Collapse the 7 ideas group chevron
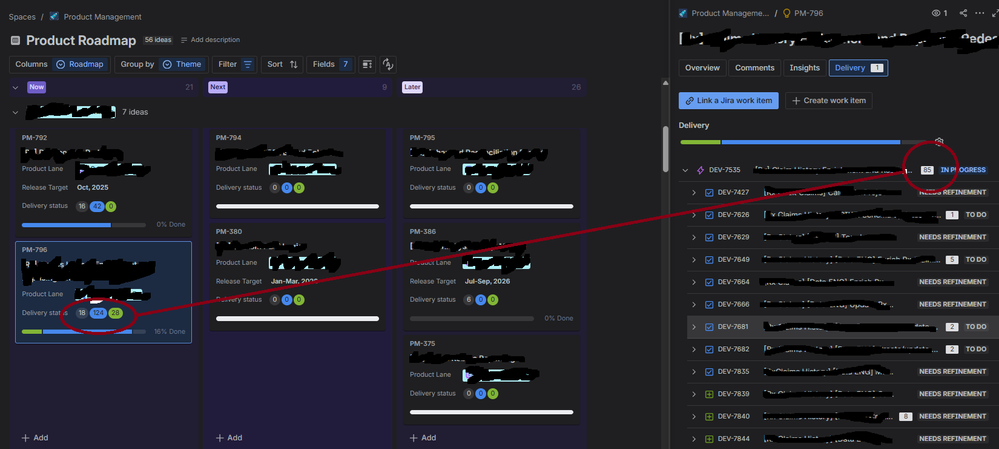 [15, 112]
